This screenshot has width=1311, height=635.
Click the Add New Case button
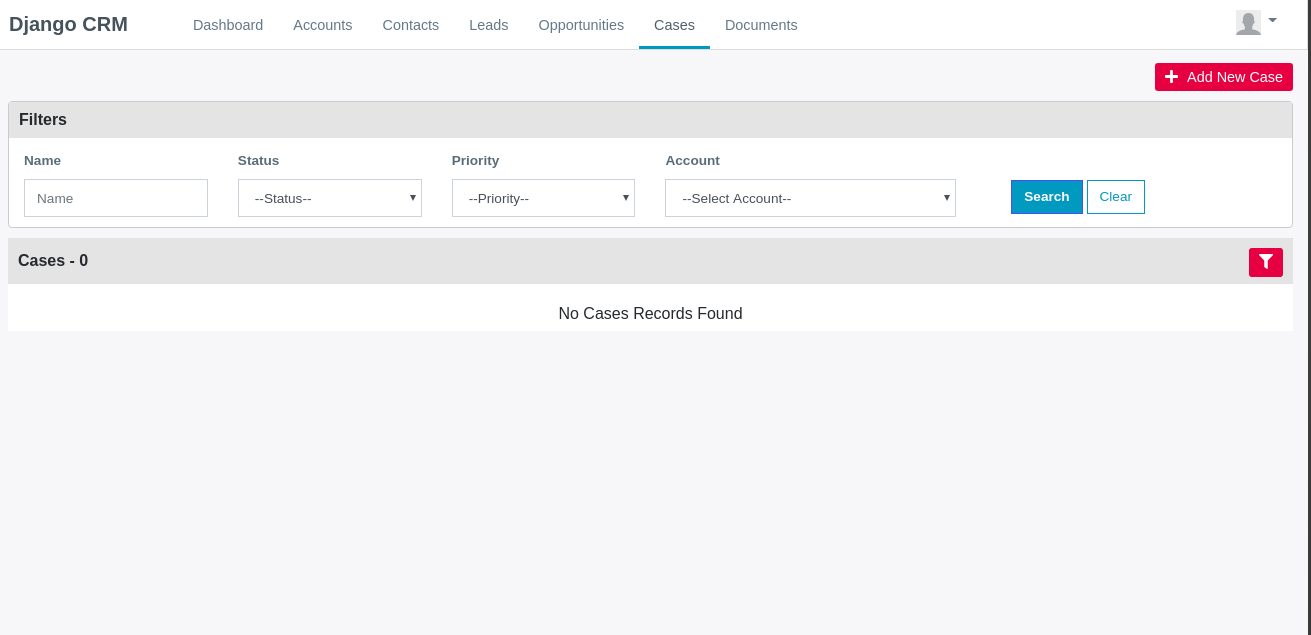pos(1224,77)
